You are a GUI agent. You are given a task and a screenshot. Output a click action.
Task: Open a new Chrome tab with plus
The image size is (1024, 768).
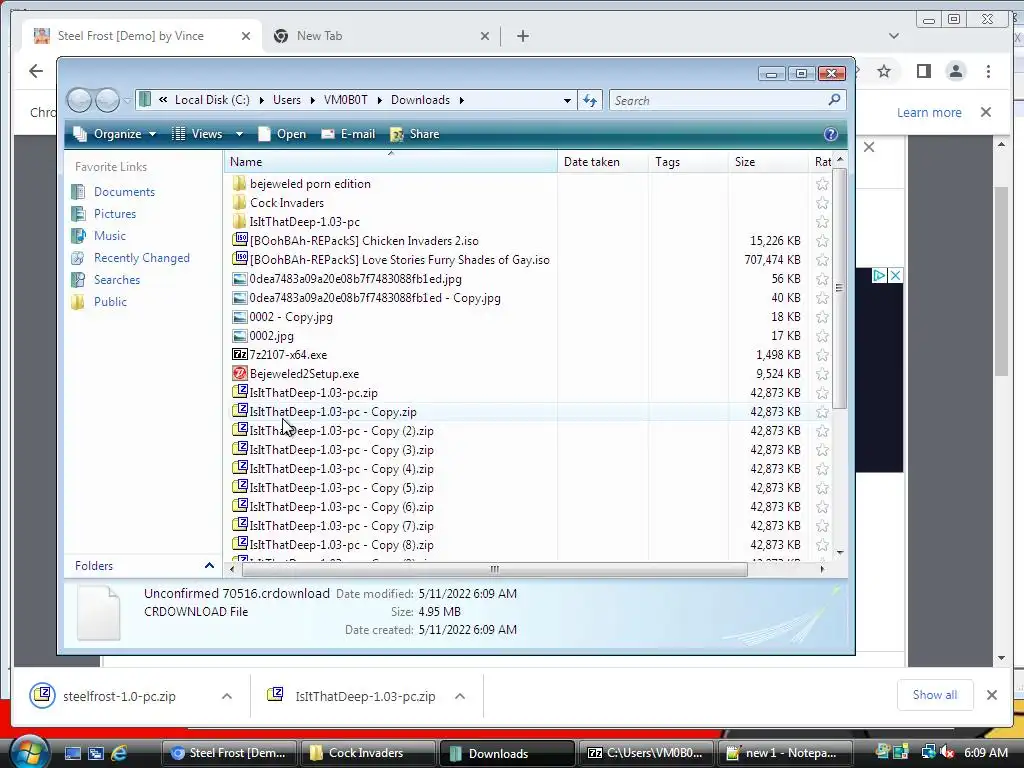(522, 36)
